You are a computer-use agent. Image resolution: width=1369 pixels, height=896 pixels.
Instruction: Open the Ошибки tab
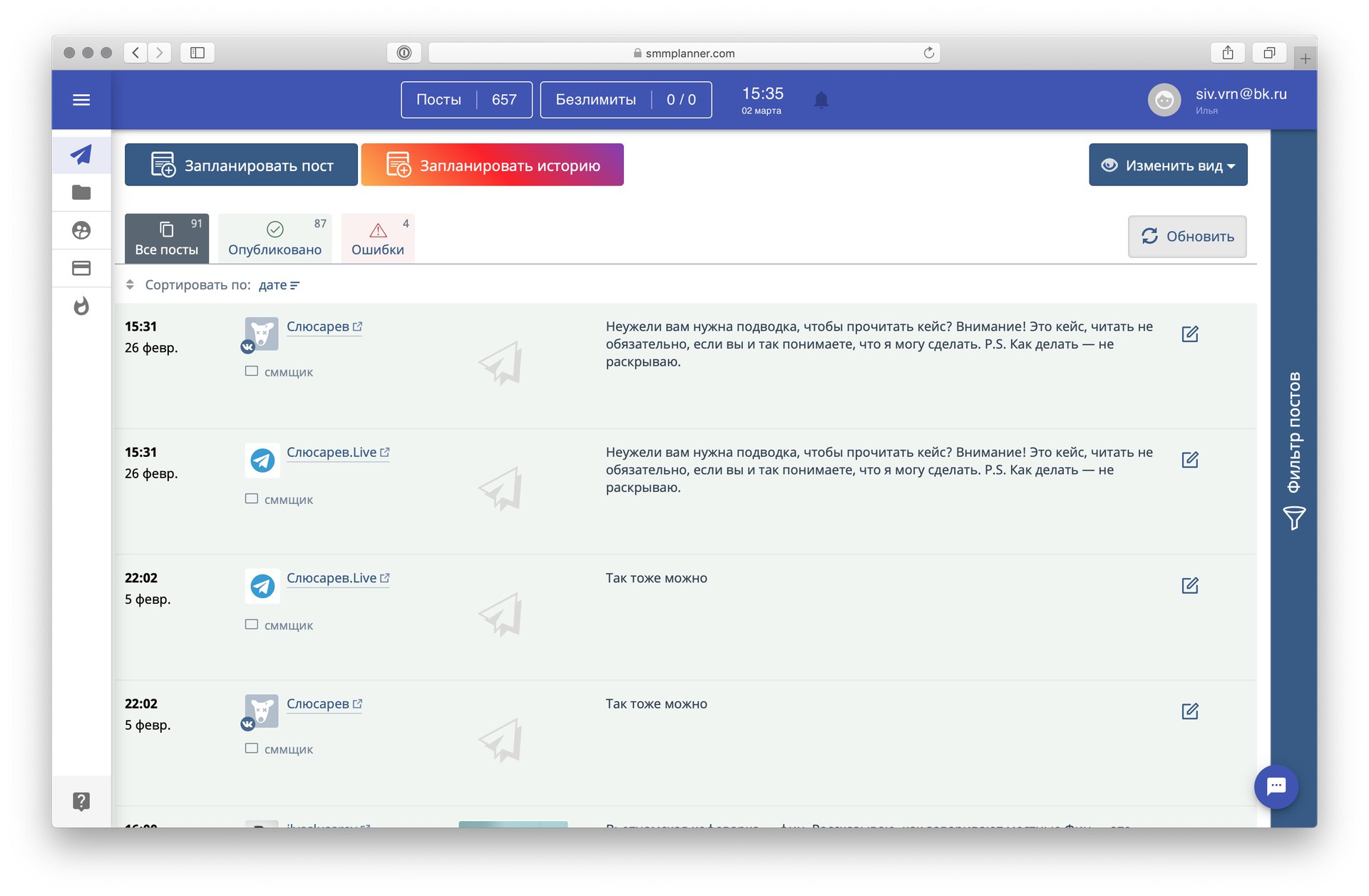378,239
